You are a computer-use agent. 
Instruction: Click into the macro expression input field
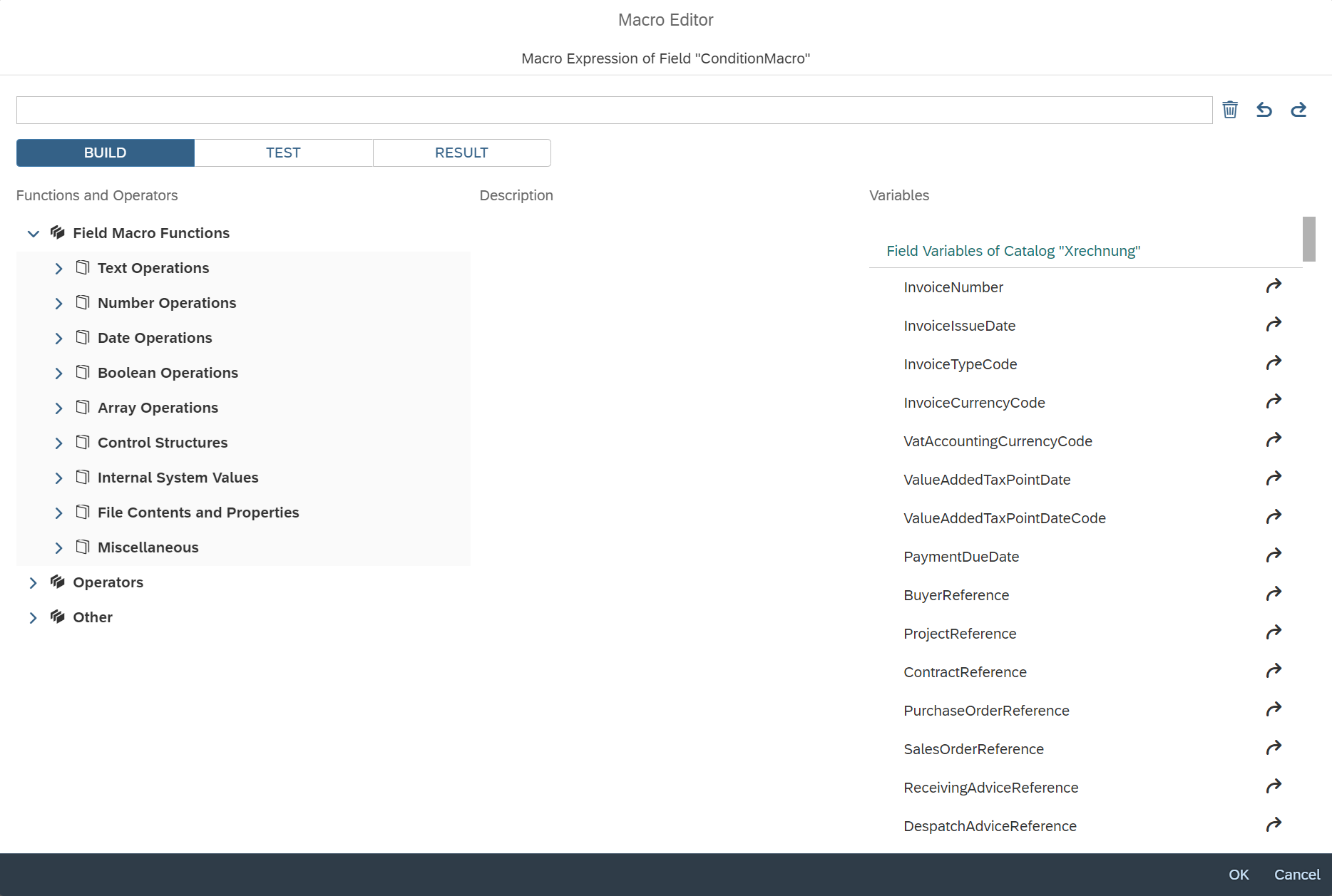coord(613,110)
